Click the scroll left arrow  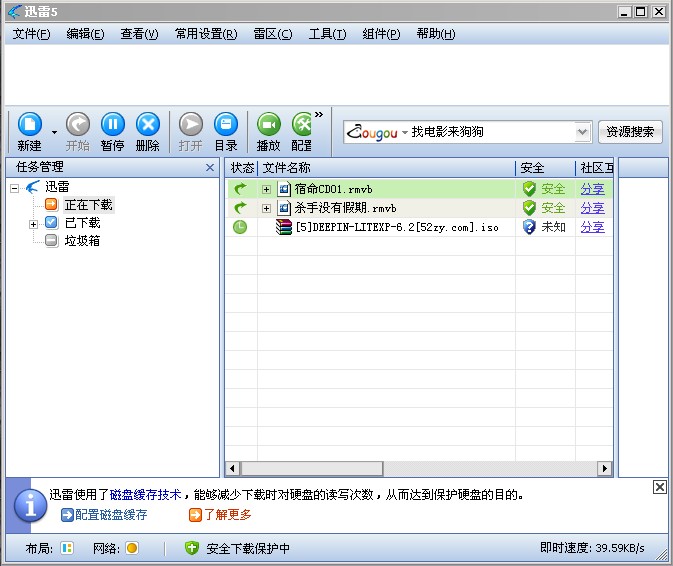tap(232, 468)
